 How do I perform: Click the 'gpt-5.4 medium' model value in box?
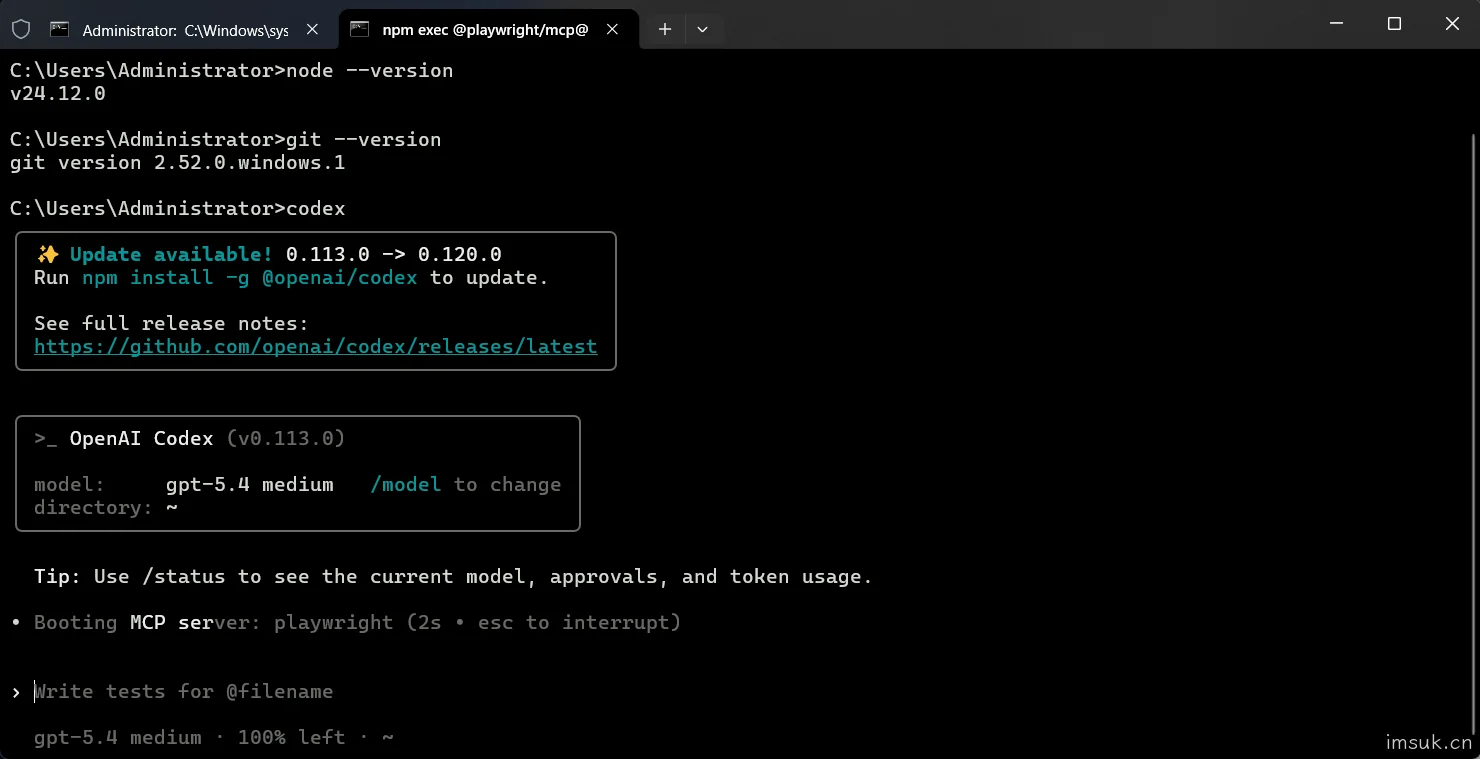[x=250, y=484]
